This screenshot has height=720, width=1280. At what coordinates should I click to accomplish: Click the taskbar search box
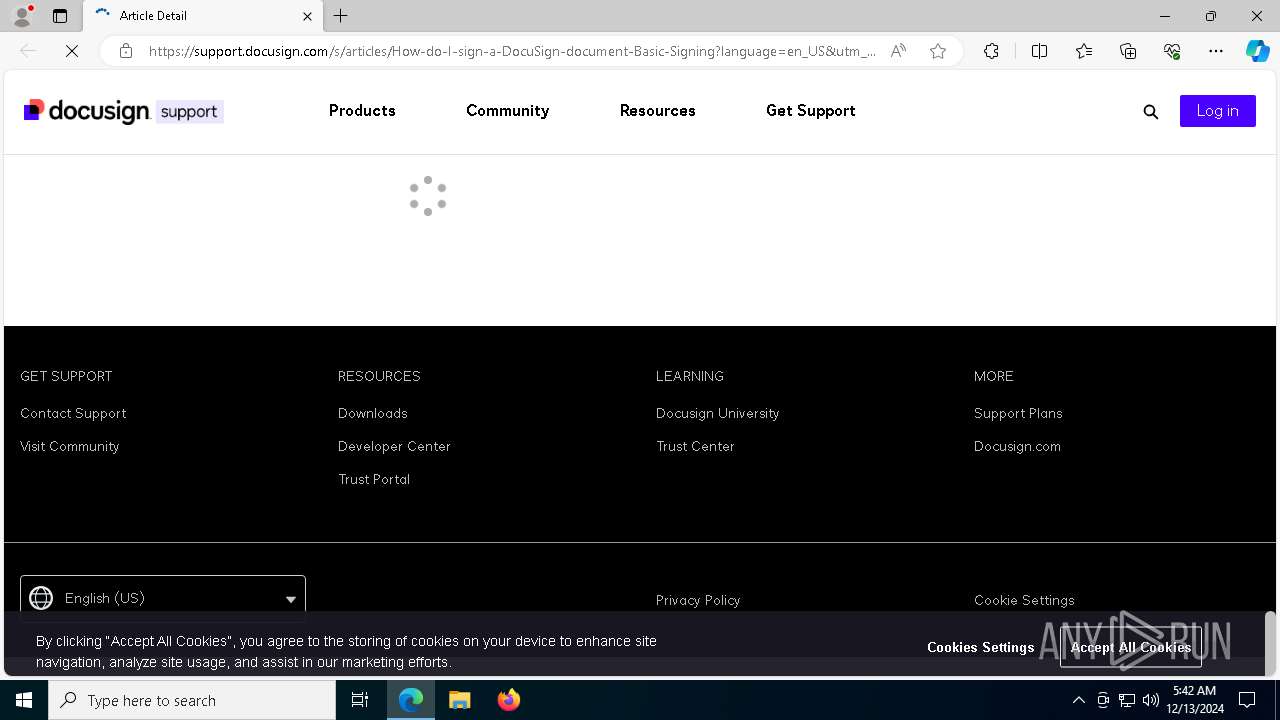tap(192, 700)
